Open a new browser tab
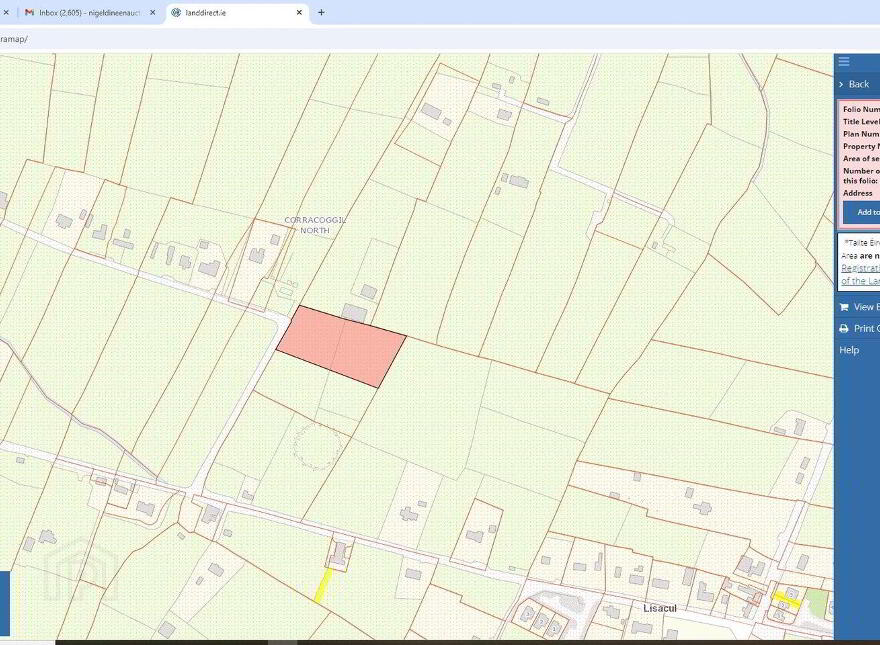This screenshot has height=645, width=880. pyautogui.click(x=321, y=12)
